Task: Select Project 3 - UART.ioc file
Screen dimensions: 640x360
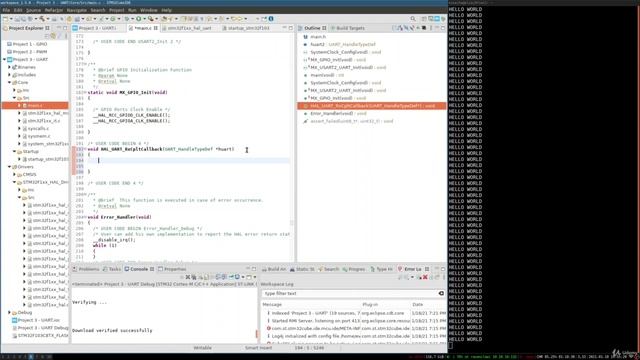Action: (x=39, y=320)
